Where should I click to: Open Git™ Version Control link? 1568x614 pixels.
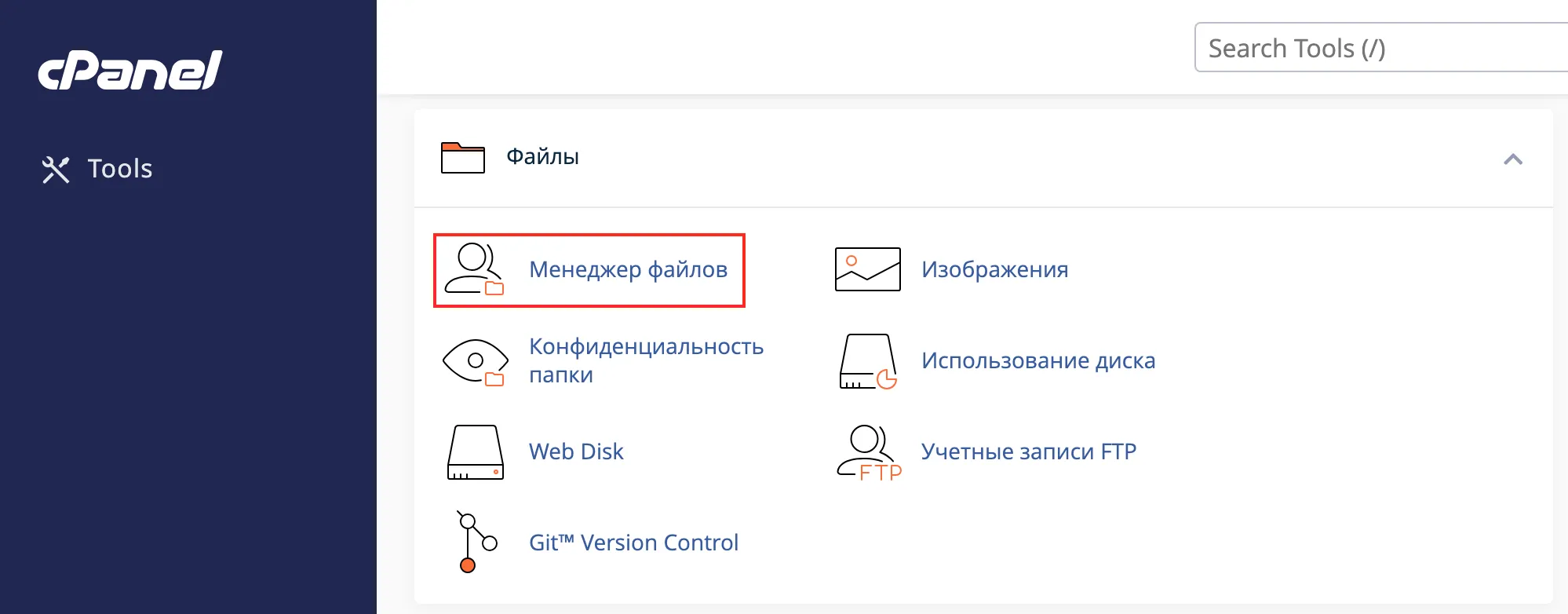[633, 543]
